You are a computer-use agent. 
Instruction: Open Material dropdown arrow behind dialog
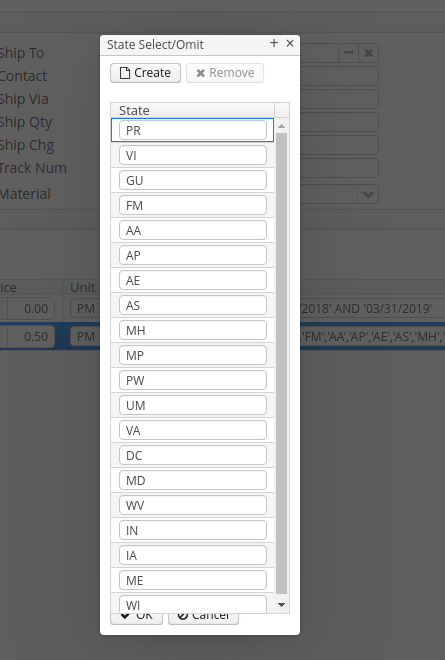click(x=368, y=194)
